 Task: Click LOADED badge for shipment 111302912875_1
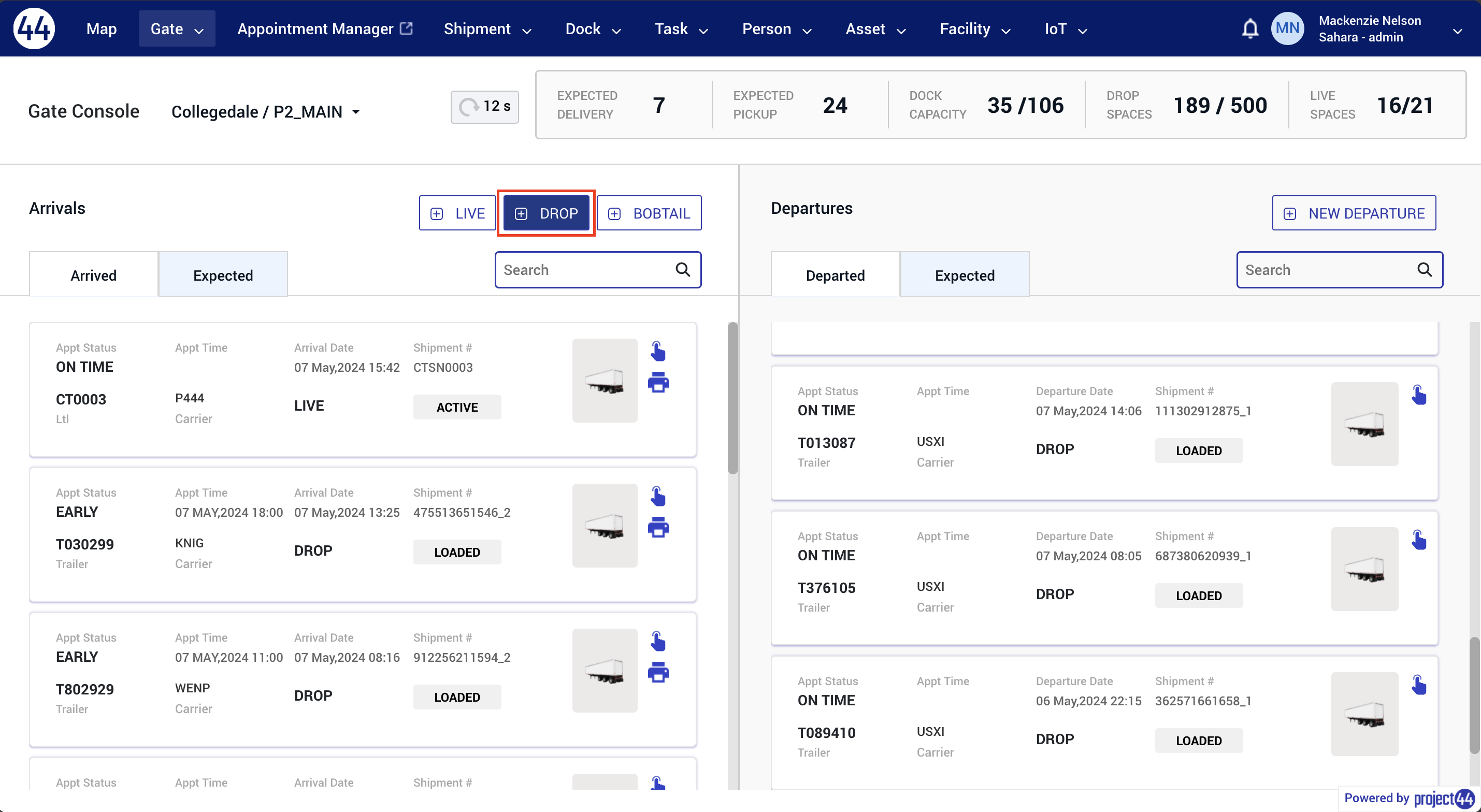click(1199, 451)
